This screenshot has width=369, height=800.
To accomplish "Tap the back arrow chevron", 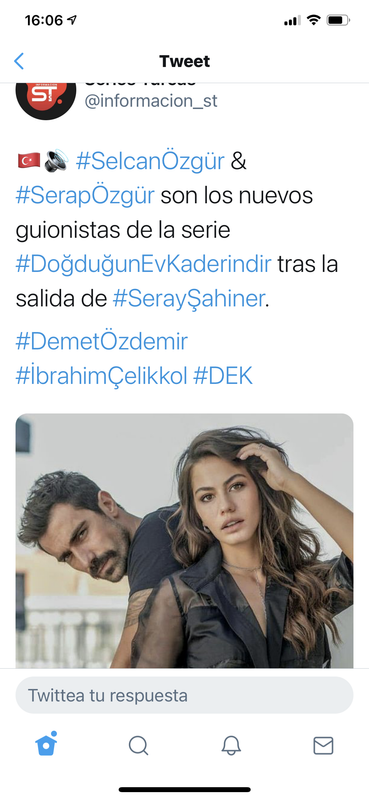I will [19, 61].
